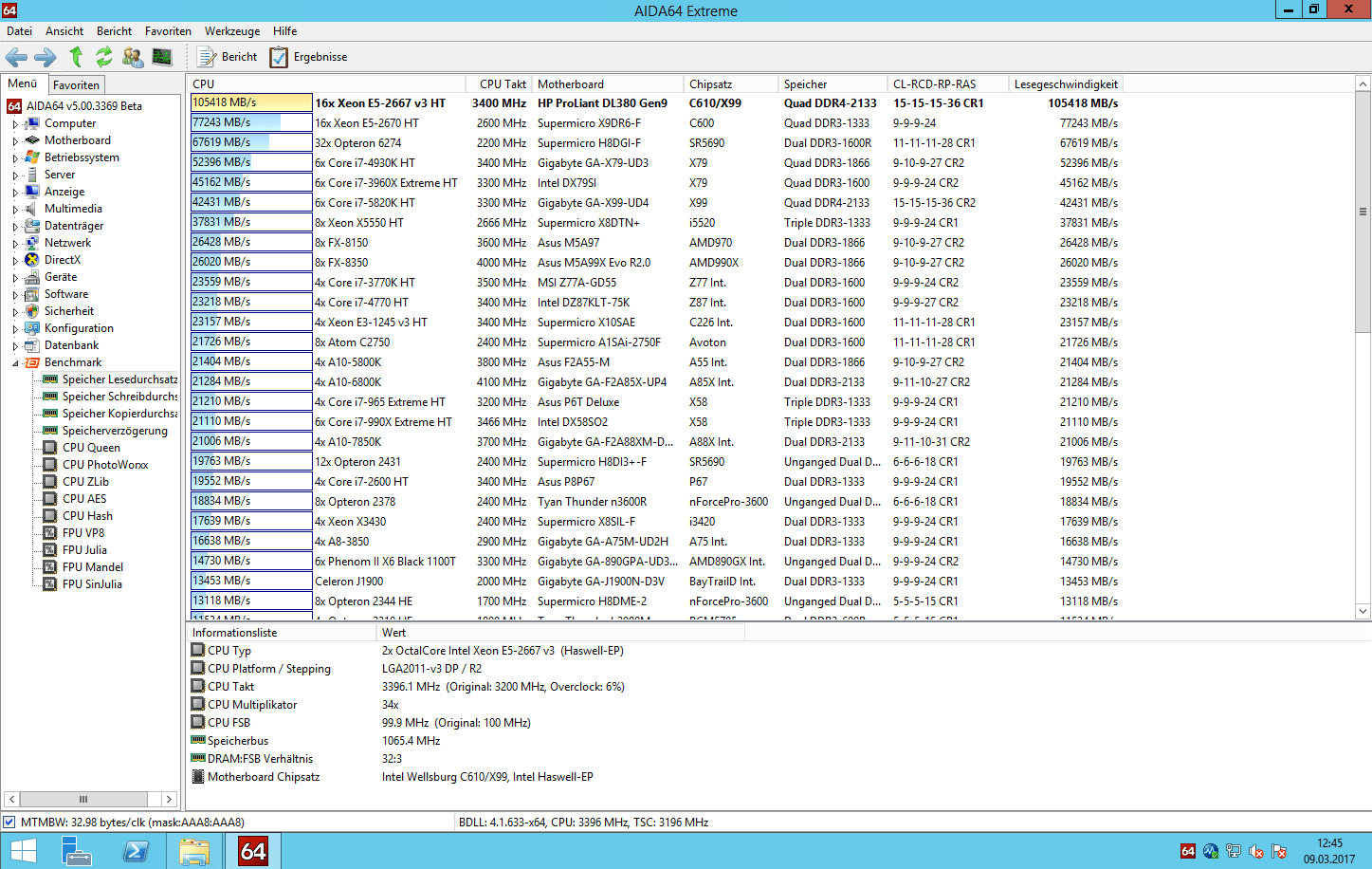
Task: Open Speicher Schreibdurchsatz benchmark
Action: 119,397
